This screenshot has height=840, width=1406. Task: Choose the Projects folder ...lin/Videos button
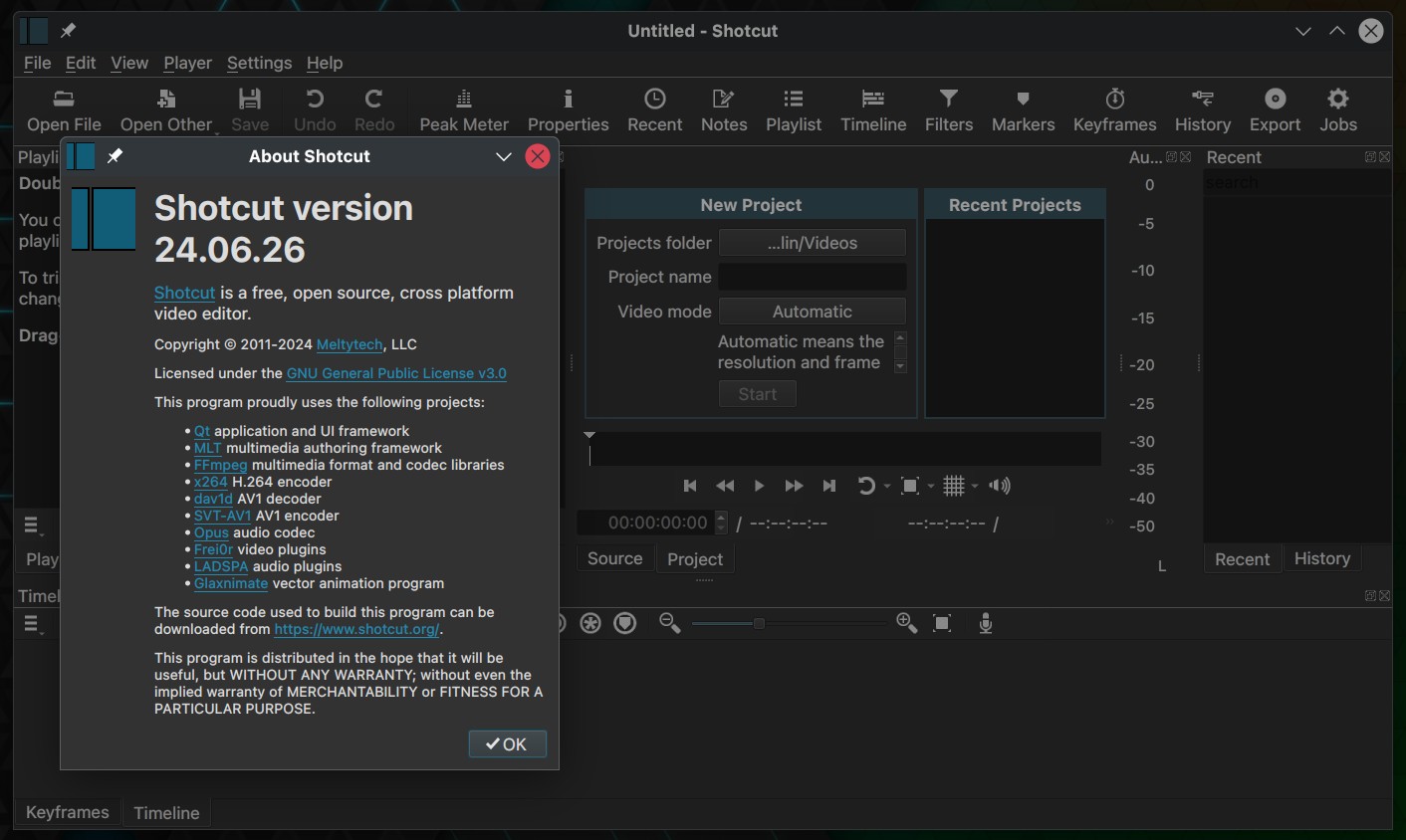(813, 243)
